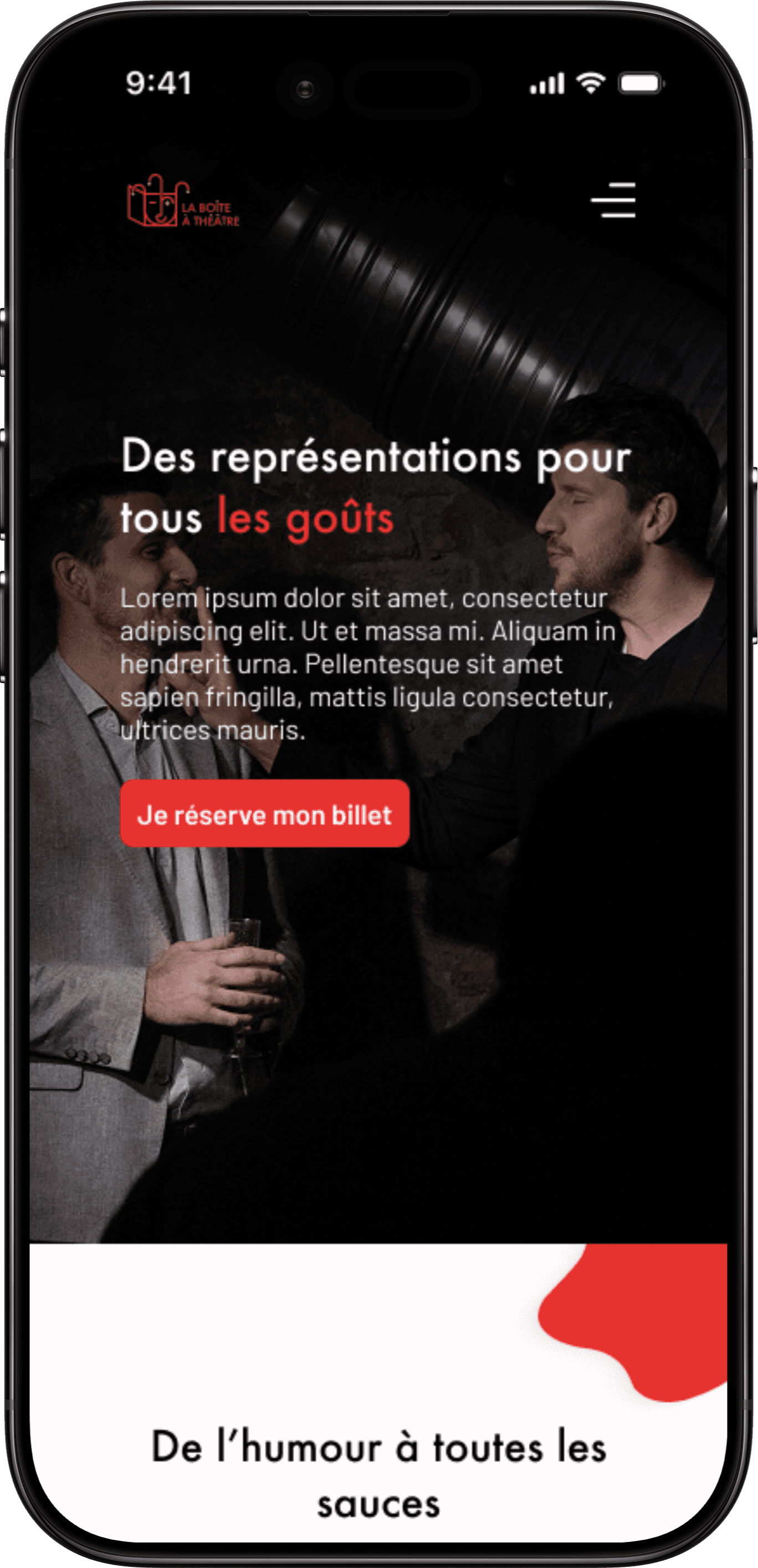Open the hamburger navigation menu

[613, 200]
